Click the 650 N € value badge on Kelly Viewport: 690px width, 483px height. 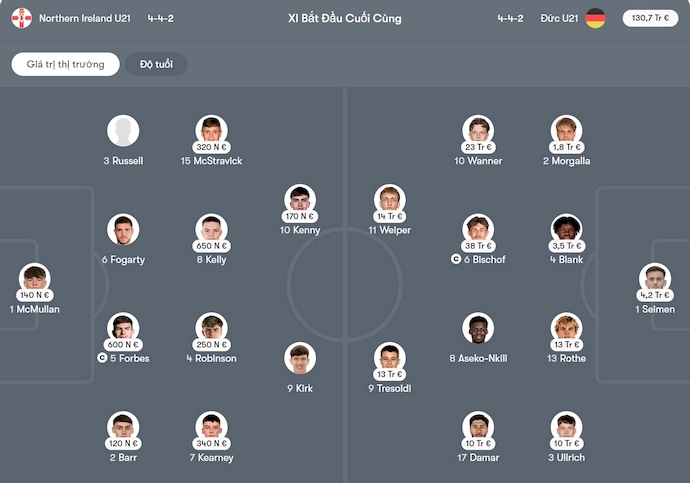click(212, 246)
